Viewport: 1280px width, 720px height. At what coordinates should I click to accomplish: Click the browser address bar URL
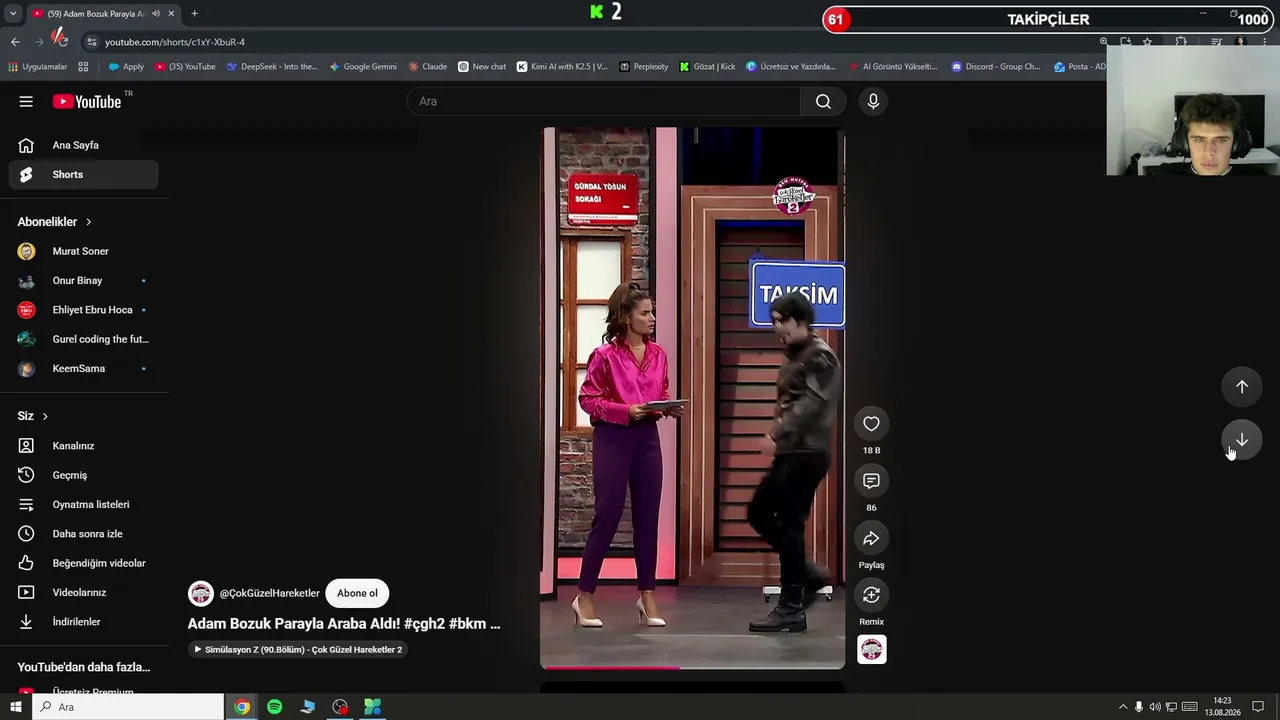[175, 42]
